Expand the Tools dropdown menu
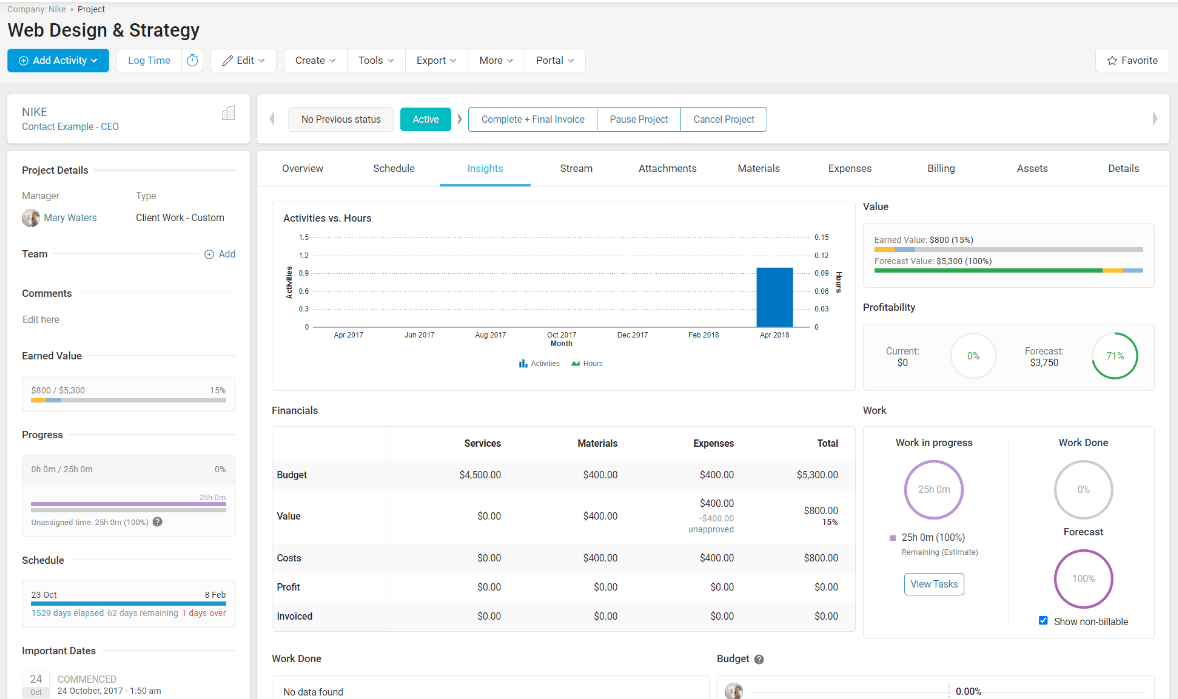 coord(376,61)
